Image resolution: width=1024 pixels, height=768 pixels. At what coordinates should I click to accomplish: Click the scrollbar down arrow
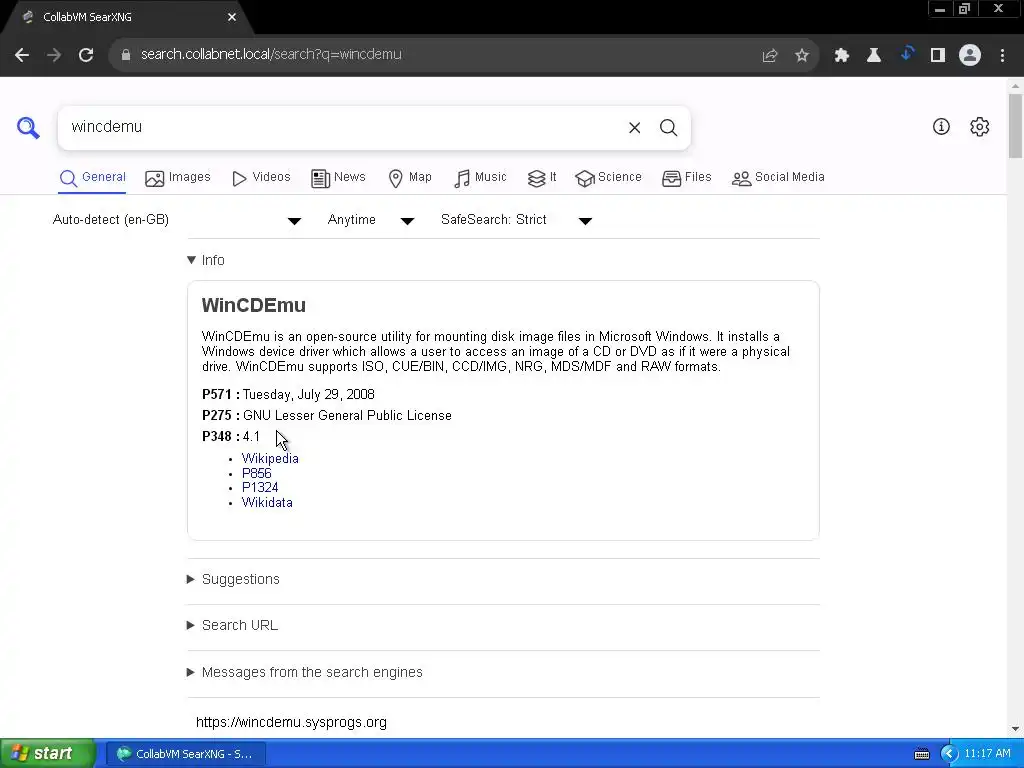[1015, 729]
